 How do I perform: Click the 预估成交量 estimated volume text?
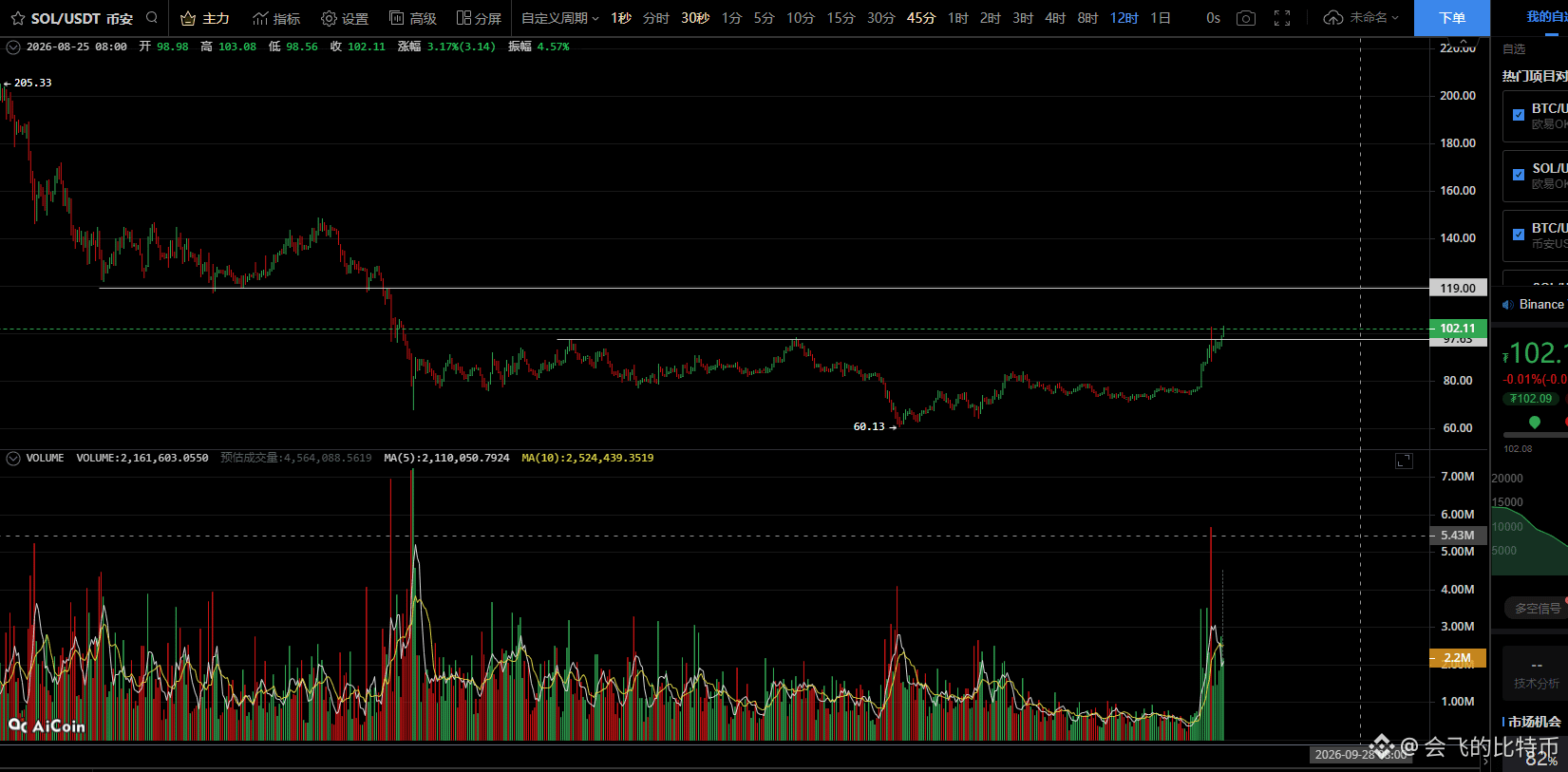[x=296, y=459]
